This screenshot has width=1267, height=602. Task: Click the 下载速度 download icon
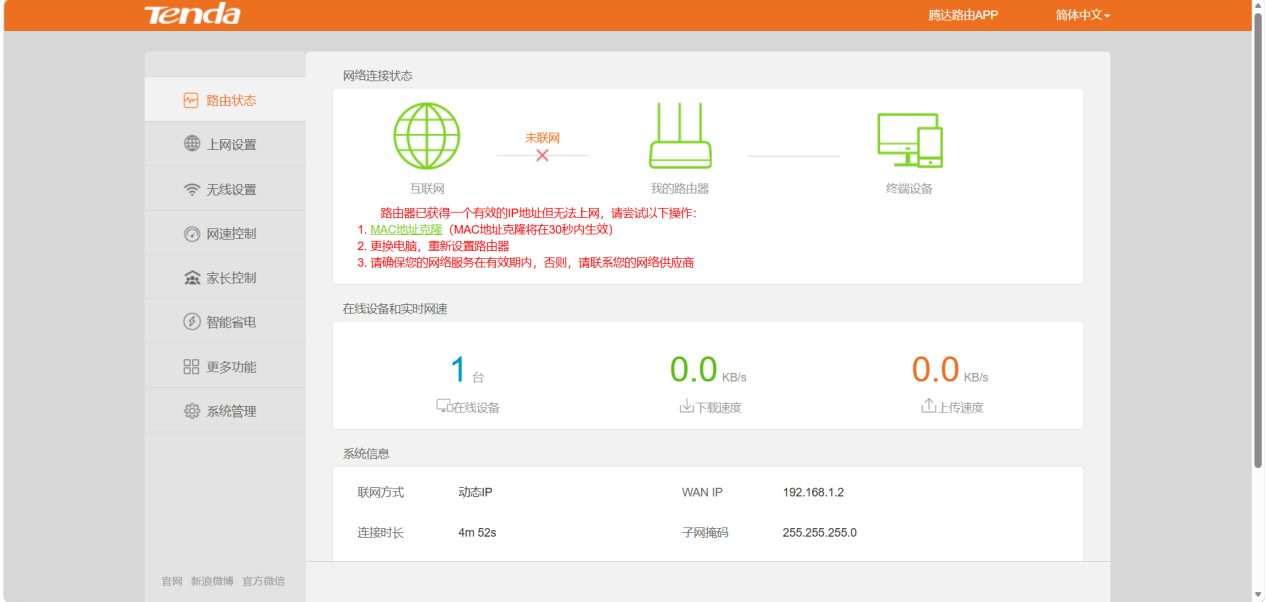[686, 406]
